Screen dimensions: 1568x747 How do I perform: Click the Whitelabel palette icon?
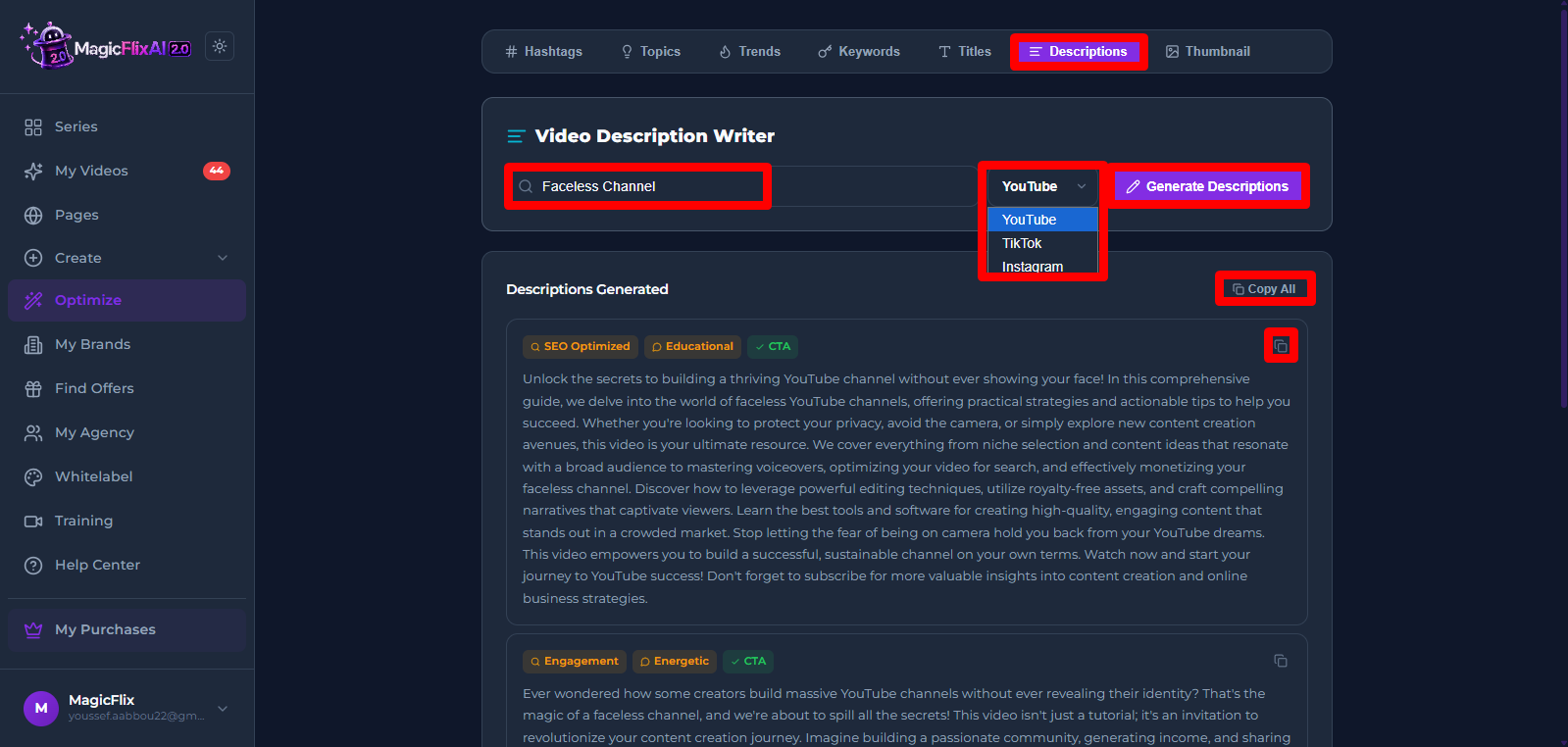(x=33, y=476)
